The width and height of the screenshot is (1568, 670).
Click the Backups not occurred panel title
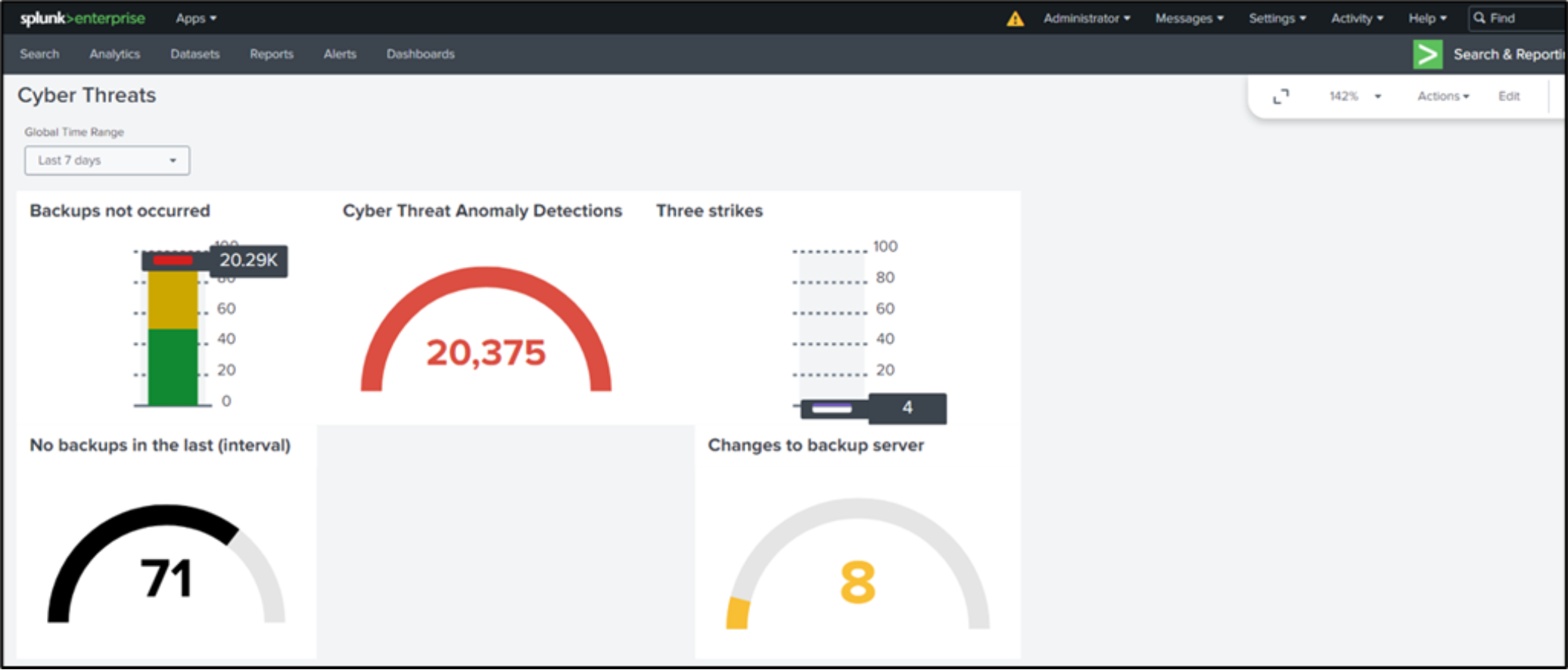(x=120, y=211)
